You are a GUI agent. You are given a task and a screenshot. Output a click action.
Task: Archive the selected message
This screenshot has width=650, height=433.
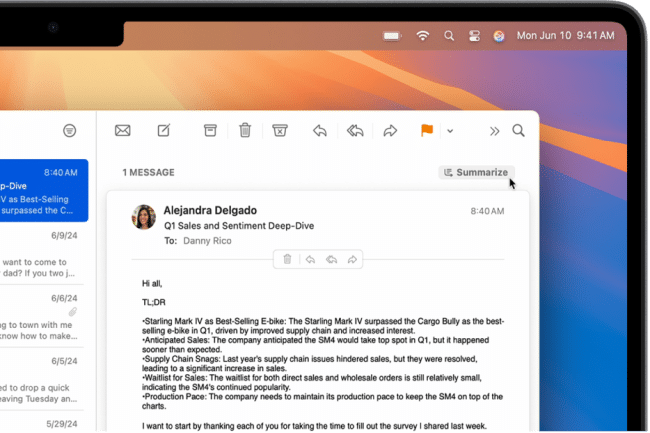click(x=210, y=131)
